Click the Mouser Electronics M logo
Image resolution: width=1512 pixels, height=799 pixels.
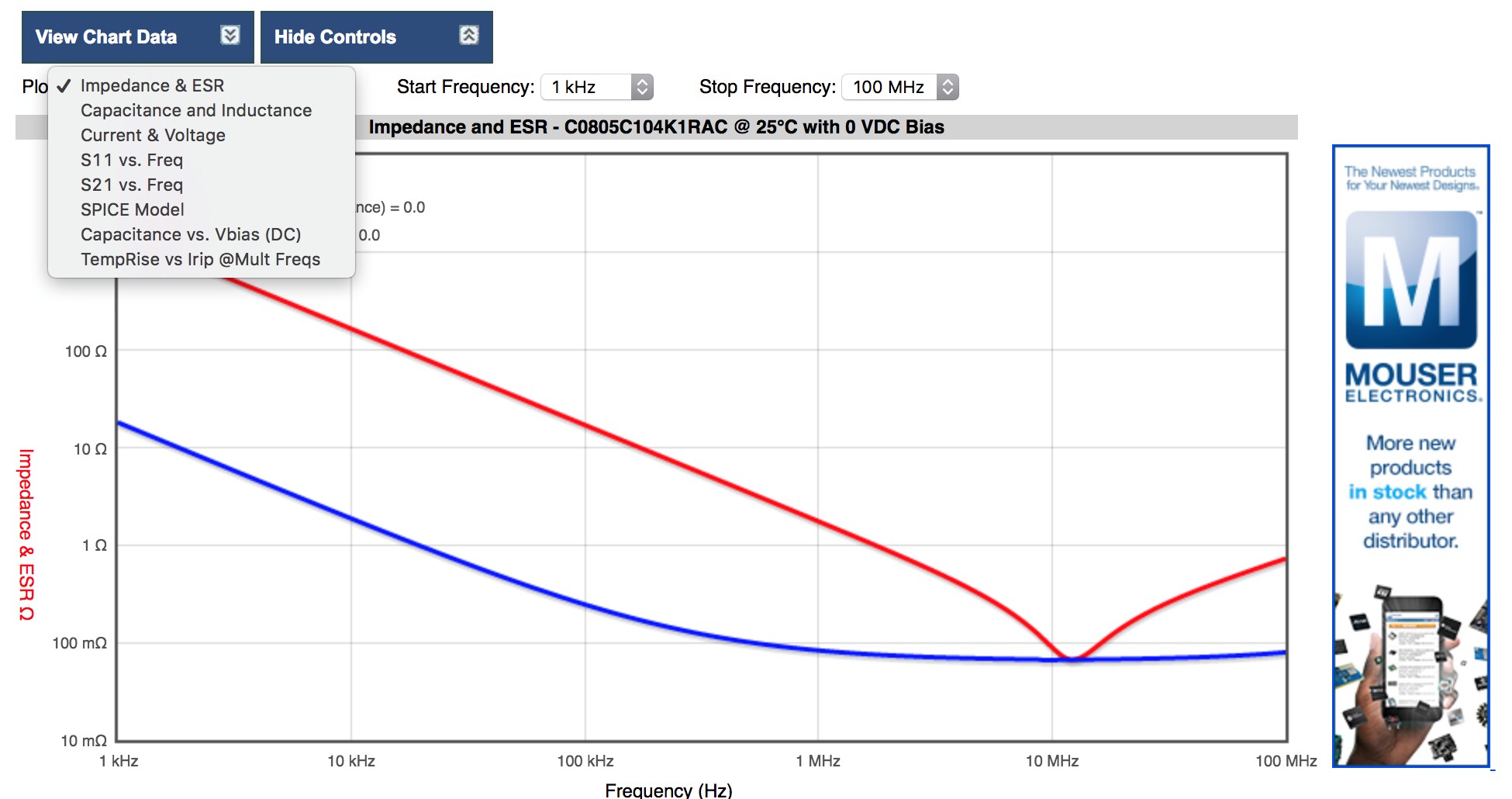[1410, 281]
